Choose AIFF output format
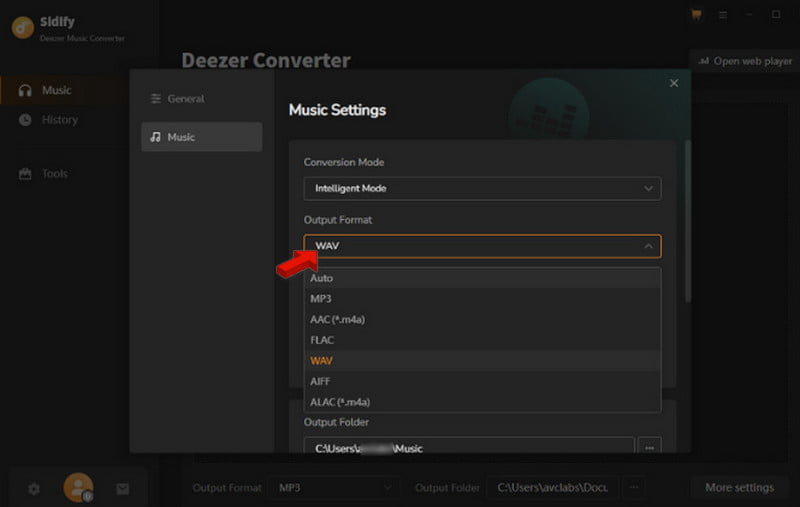This screenshot has width=800, height=507. pyautogui.click(x=482, y=382)
